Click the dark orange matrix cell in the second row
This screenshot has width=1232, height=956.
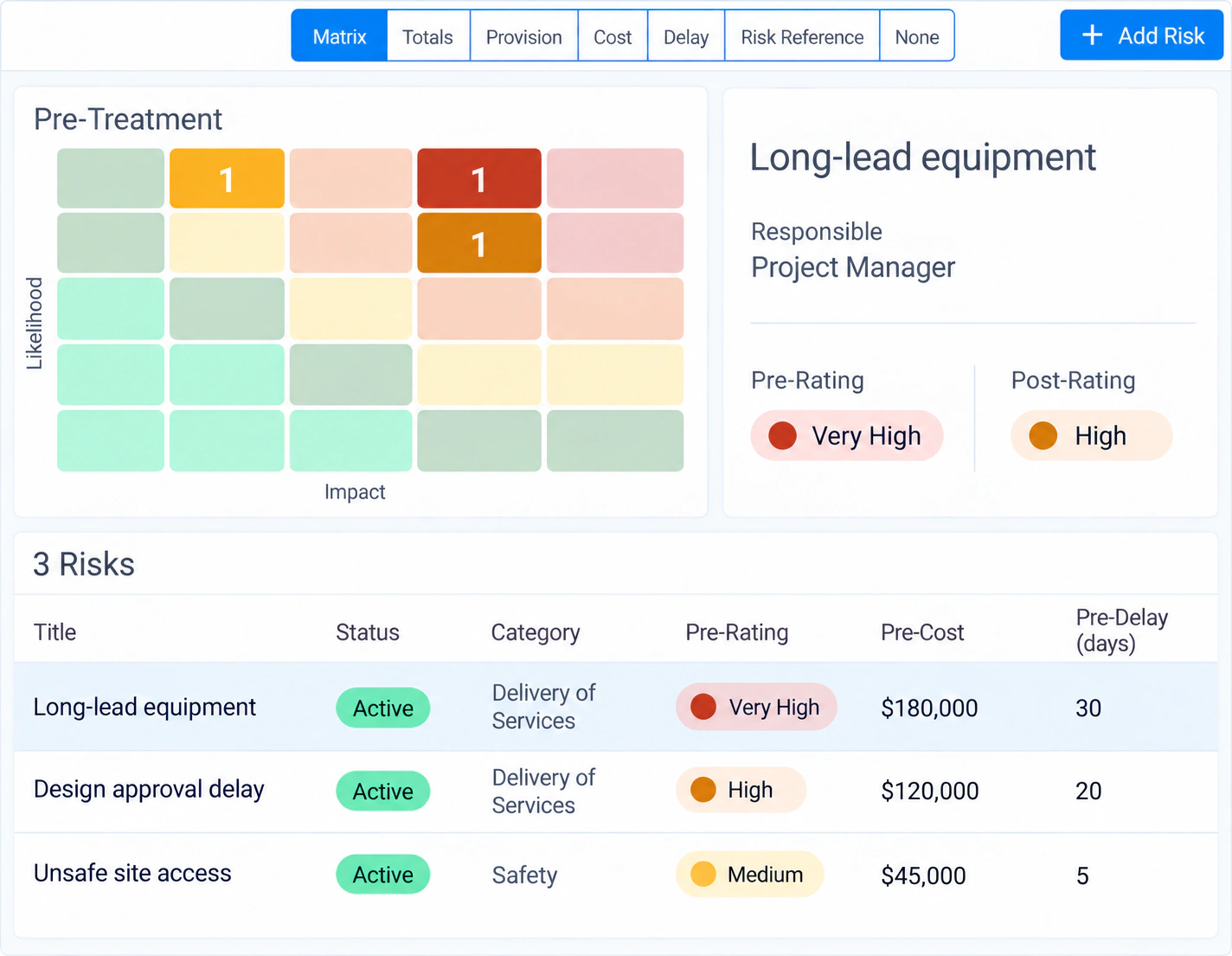click(x=479, y=243)
